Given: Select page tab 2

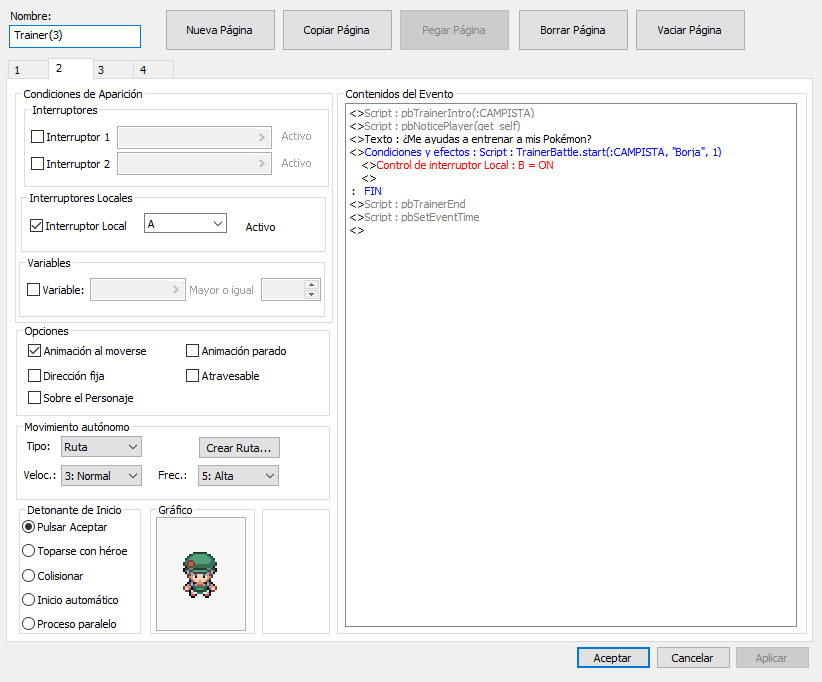Looking at the screenshot, I should pyautogui.click(x=71, y=68).
